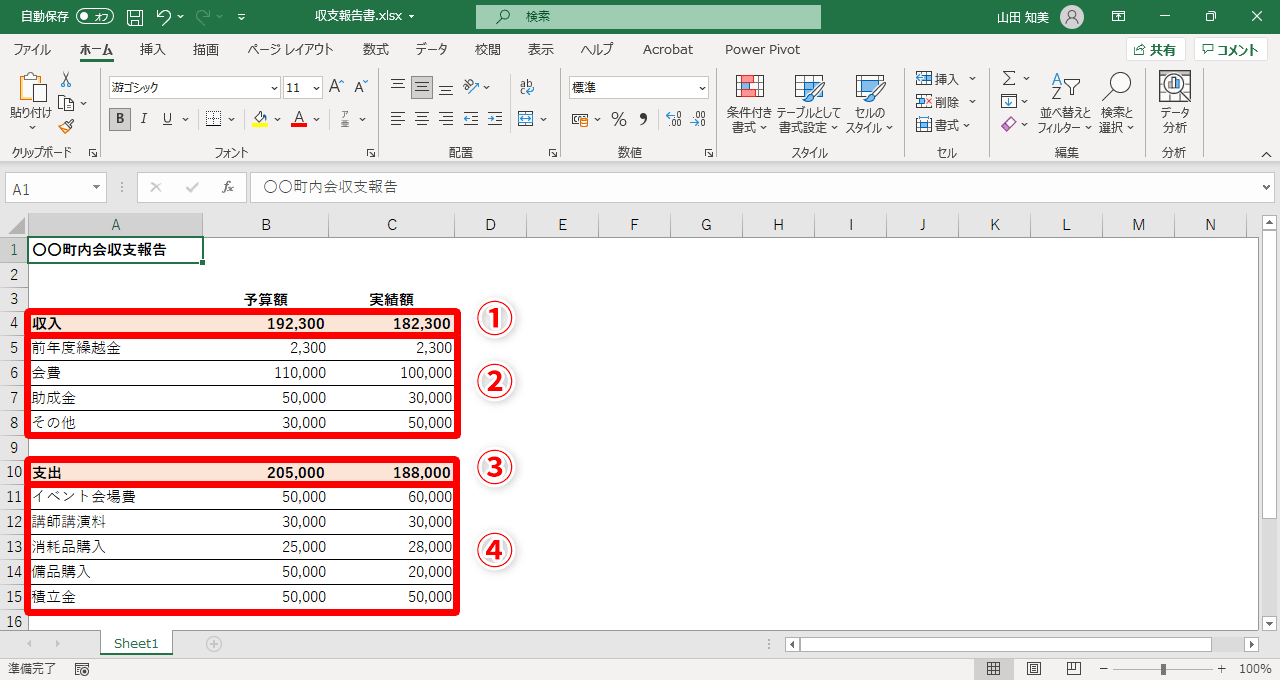Expand Delete (削除) cells dropdown
Image resolution: width=1280 pixels, height=680 pixels.
pos(972,102)
